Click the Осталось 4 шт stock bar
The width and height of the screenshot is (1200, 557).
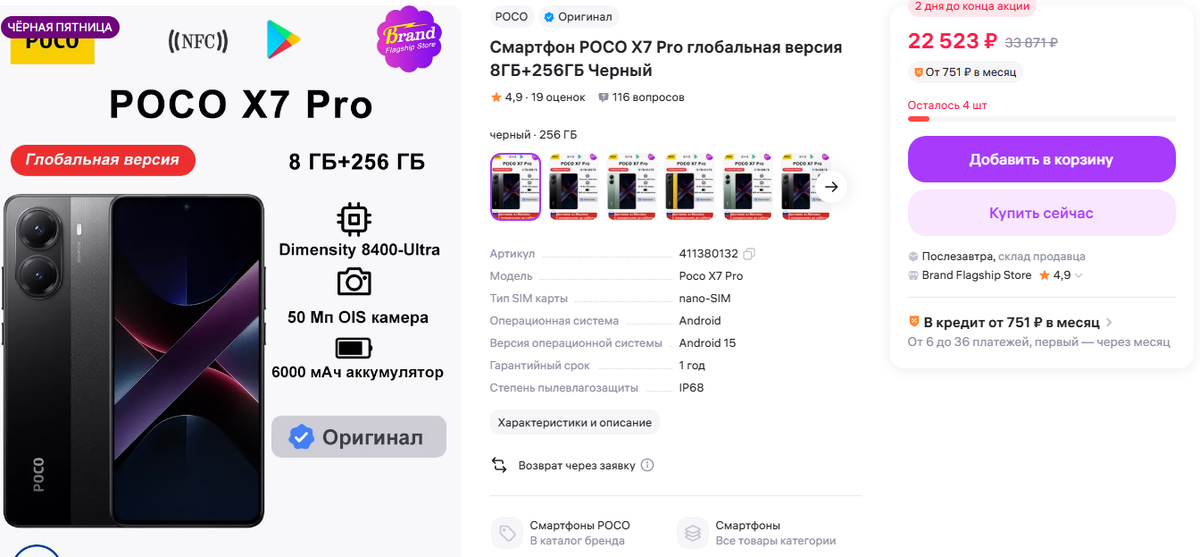1041,119
